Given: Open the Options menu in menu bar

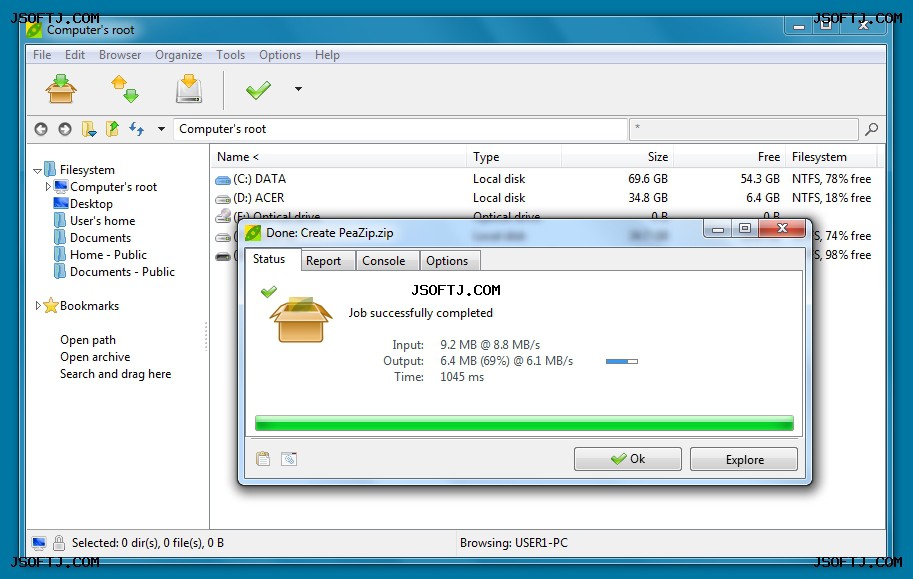Looking at the screenshot, I should pos(279,55).
